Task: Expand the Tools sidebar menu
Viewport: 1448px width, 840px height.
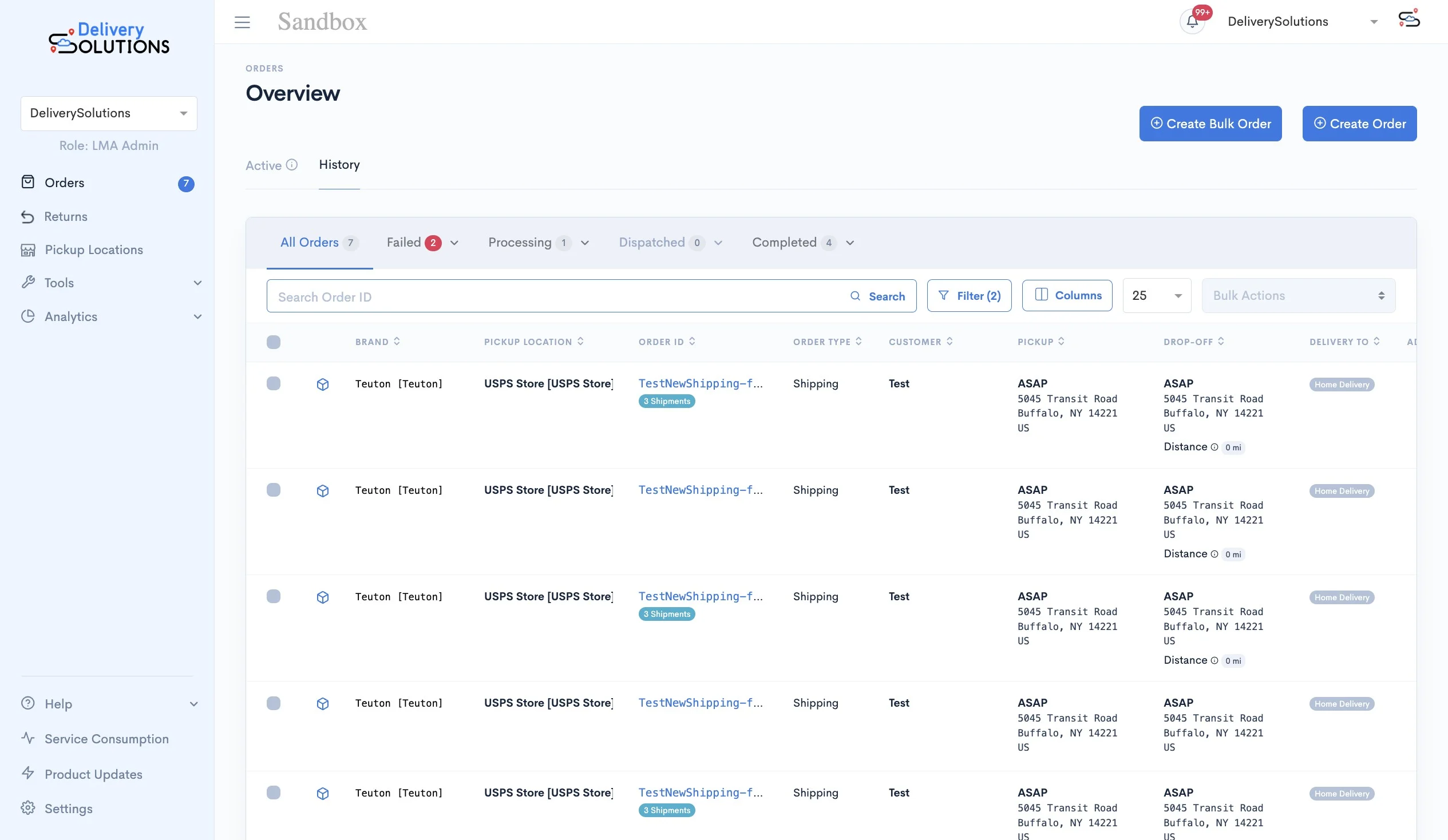Action: [x=197, y=283]
